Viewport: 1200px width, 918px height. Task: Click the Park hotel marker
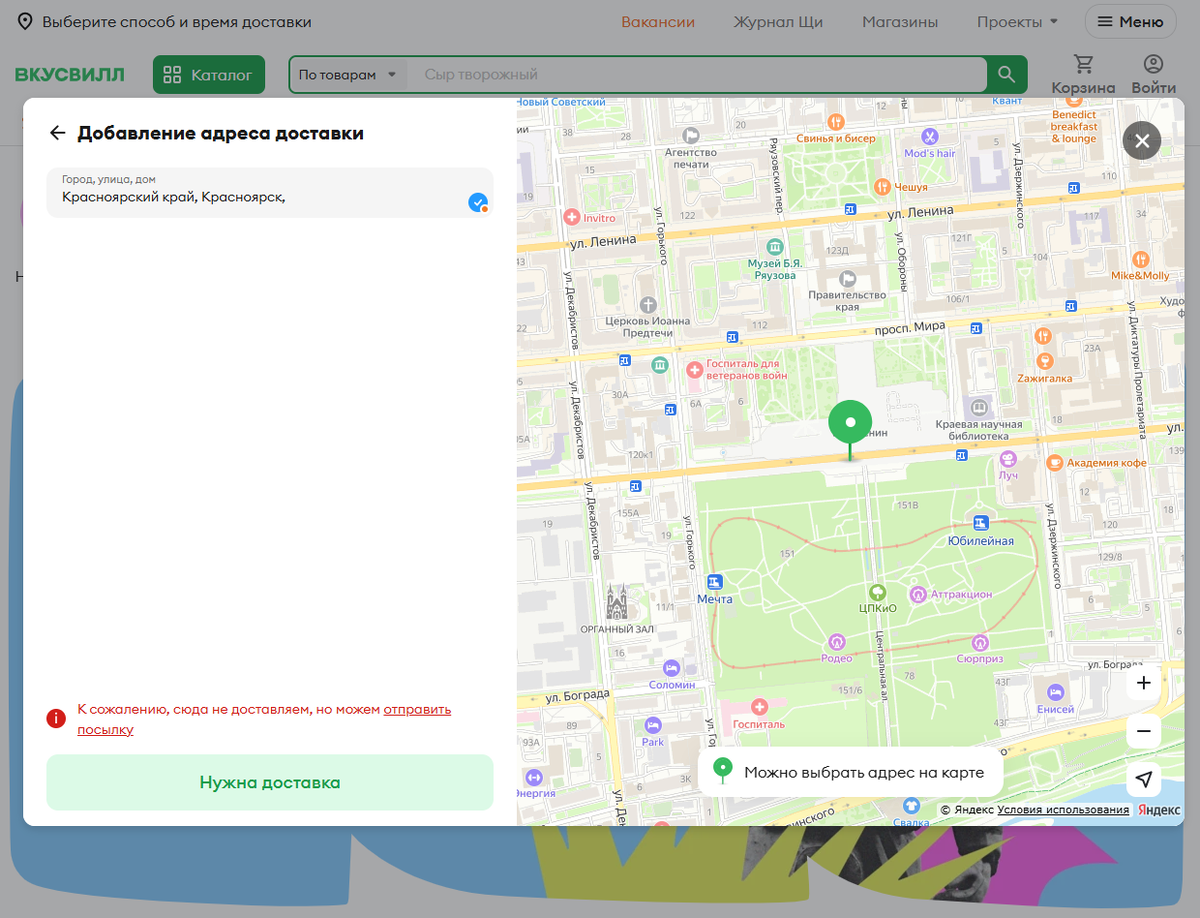coord(653,725)
